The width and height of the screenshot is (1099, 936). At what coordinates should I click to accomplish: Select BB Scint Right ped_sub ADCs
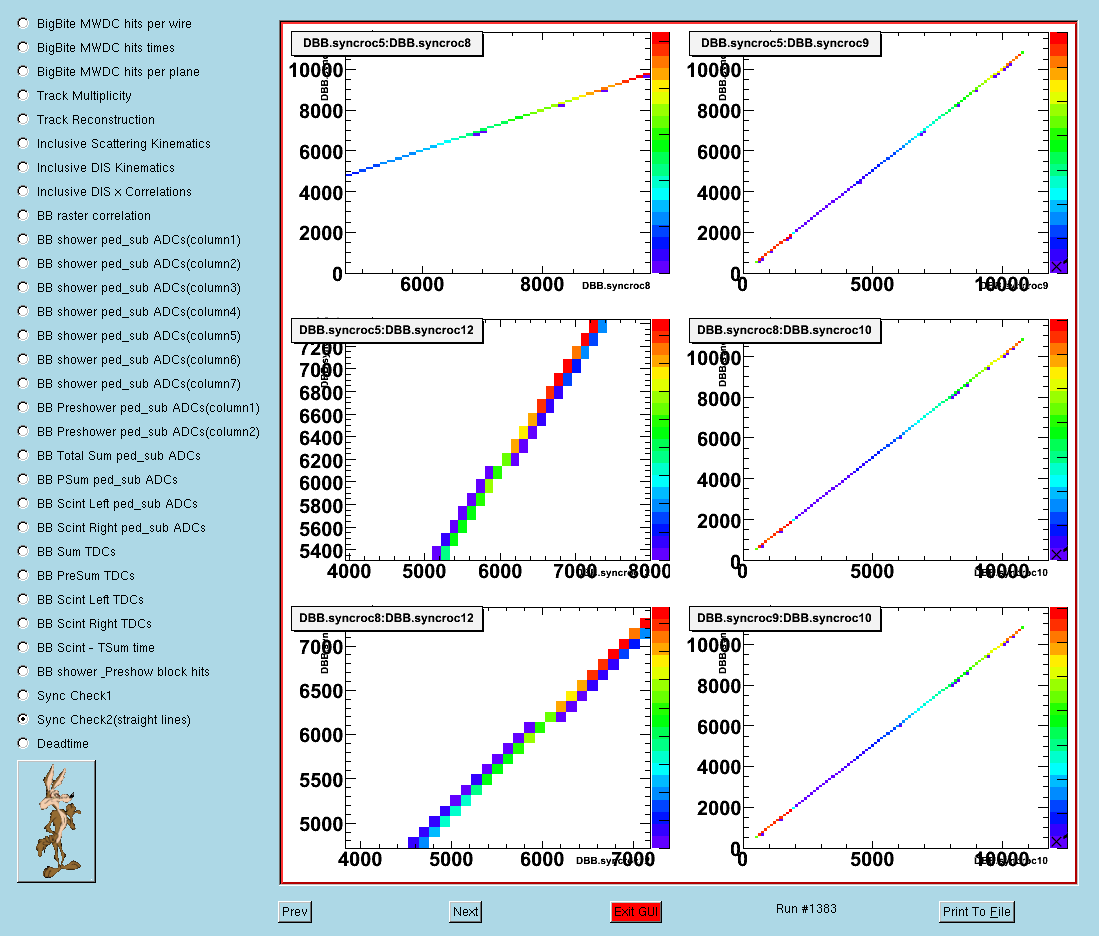click(x=23, y=527)
